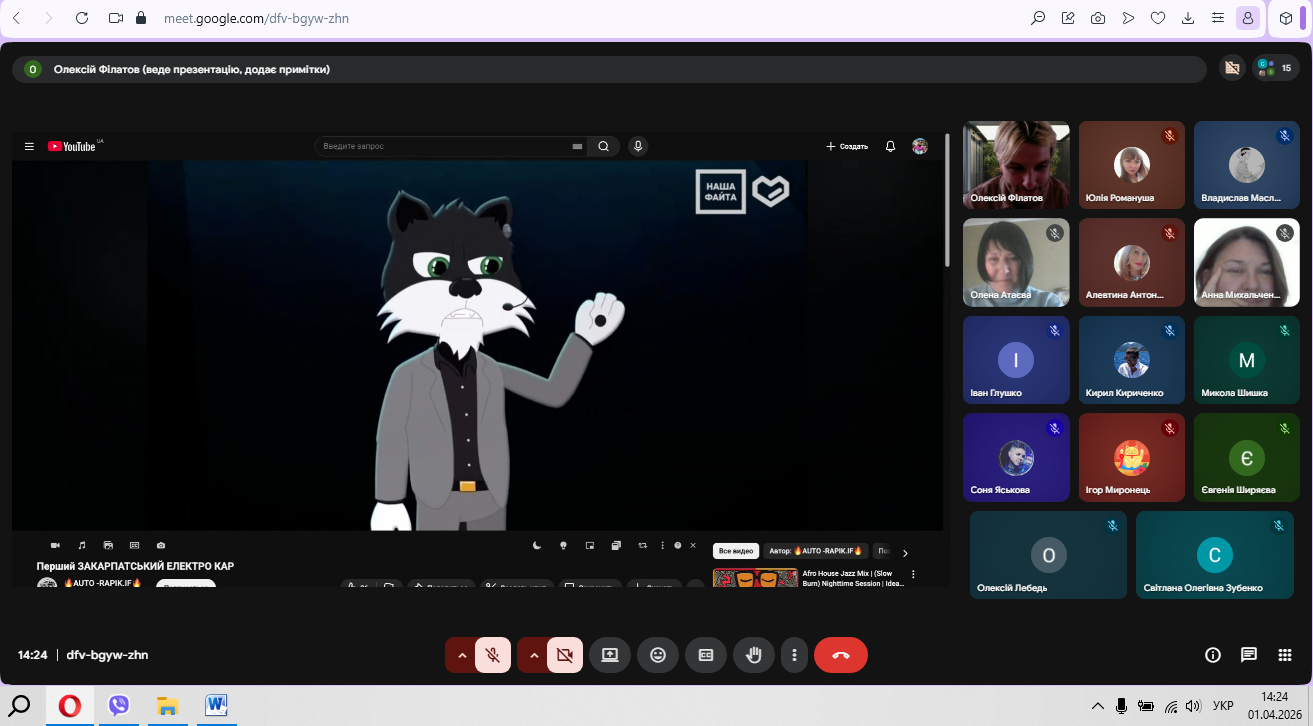The height and width of the screenshot is (726, 1313).
Task: Unmute the microphone in the call bar
Action: (492, 655)
